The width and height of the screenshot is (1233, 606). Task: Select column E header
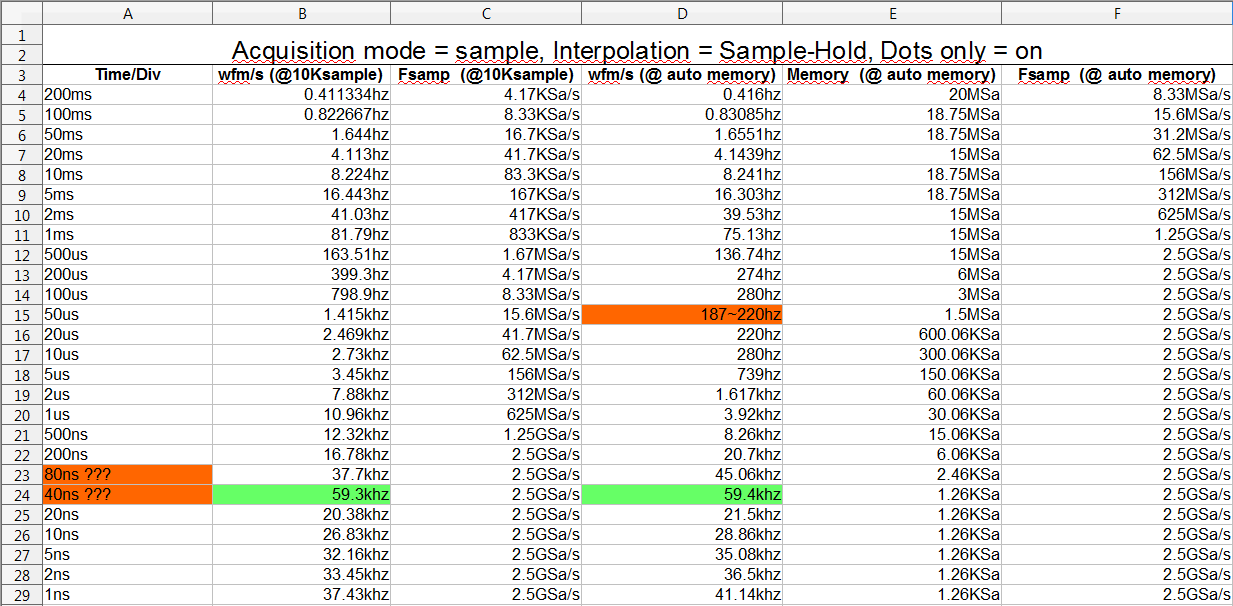pyautogui.click(x=892, y=13)
